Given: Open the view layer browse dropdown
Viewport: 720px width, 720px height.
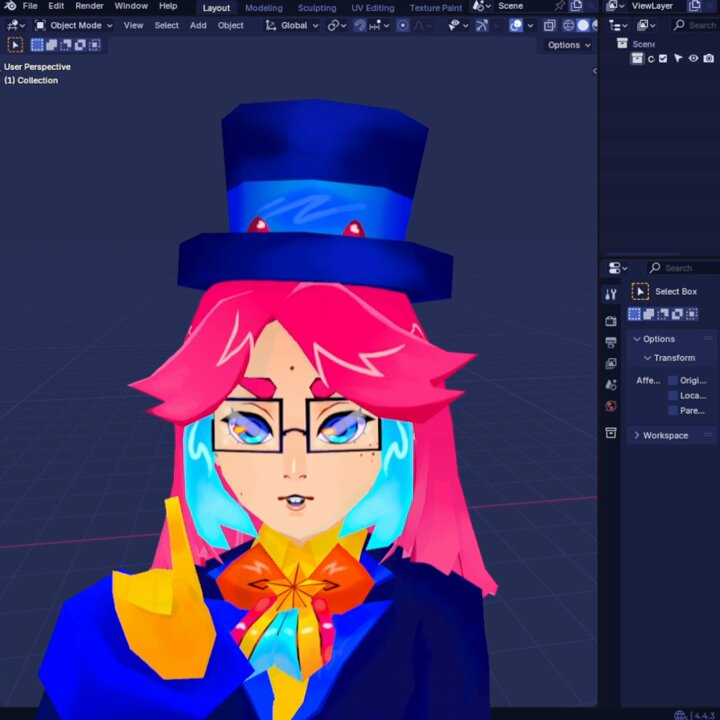Looking at the screenshot, I should coord(615,6).
